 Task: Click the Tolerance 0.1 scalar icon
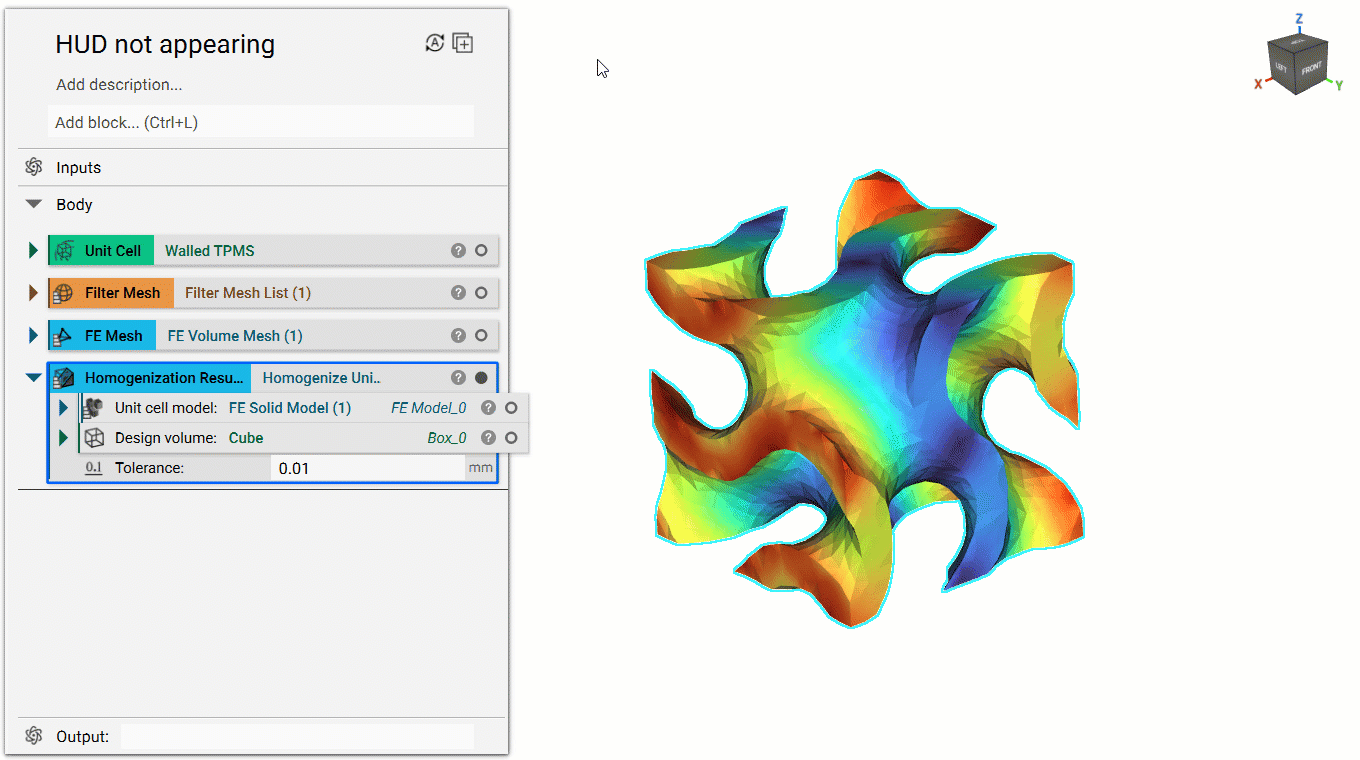click(x=94, y=468)
